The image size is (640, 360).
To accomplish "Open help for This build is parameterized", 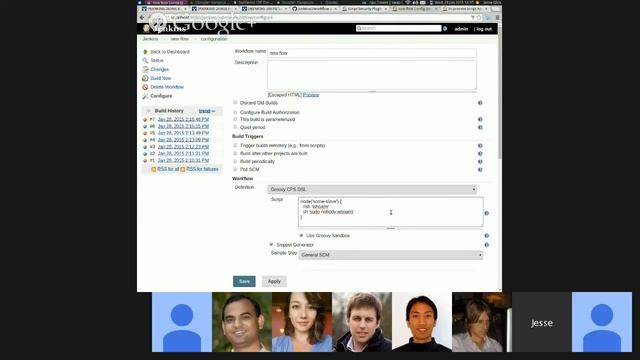I will (480, 120).
